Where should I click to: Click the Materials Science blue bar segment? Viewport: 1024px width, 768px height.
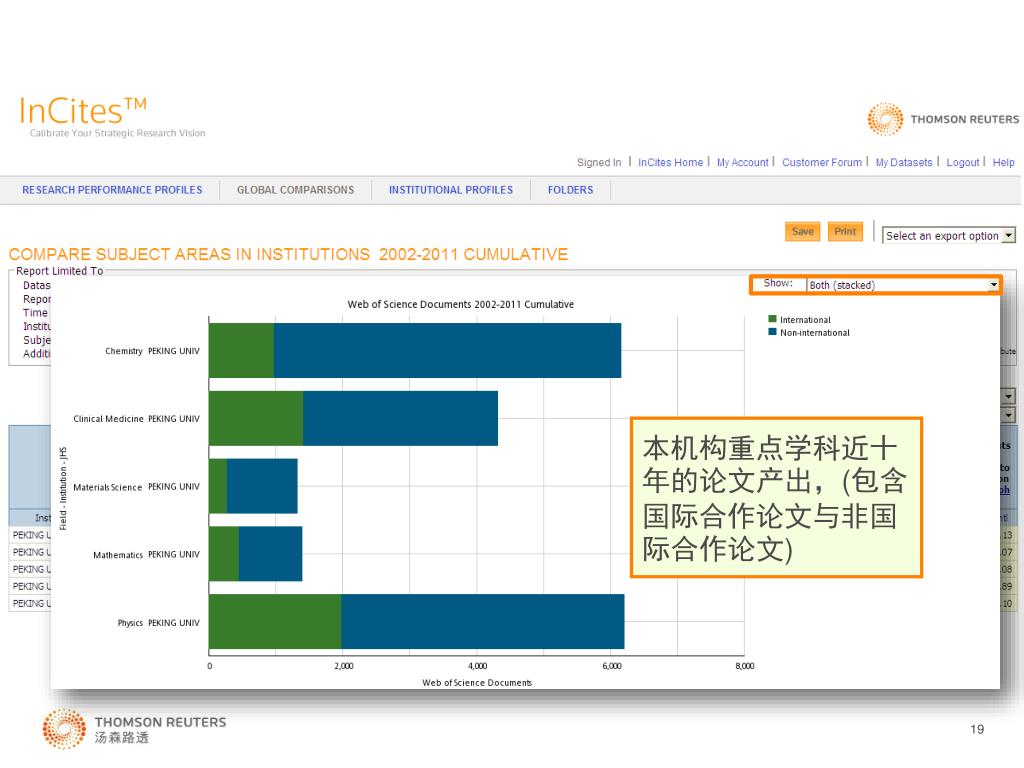click(x=262, y=487)
